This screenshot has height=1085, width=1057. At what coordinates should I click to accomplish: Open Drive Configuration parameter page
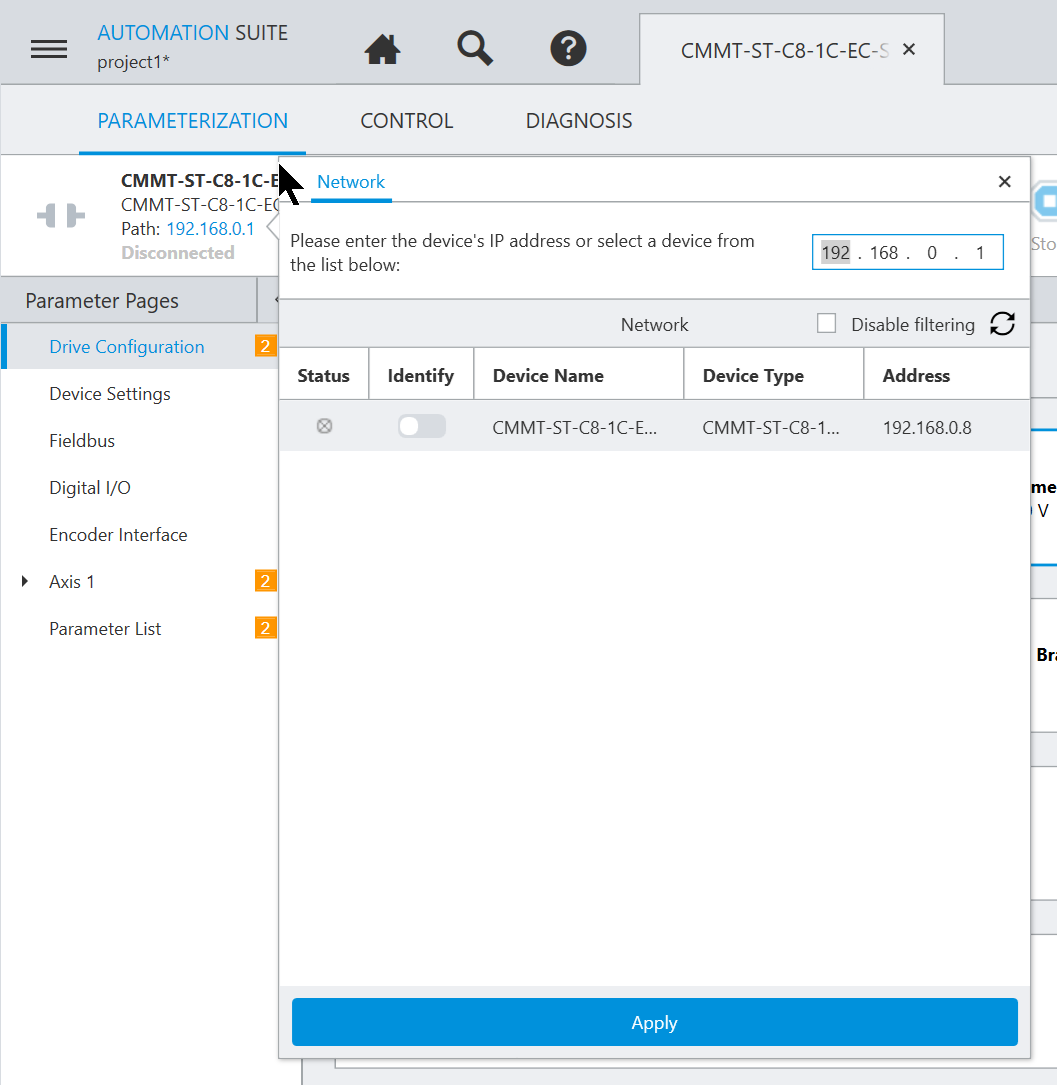coord(127,347)
